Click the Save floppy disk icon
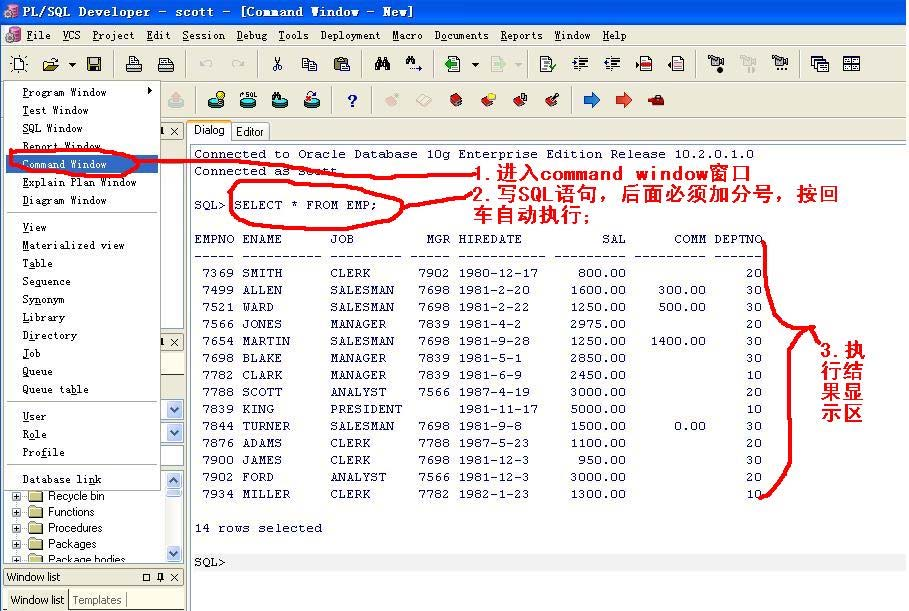The width and height of the screenshot is (909, 611). pos(94,64)
